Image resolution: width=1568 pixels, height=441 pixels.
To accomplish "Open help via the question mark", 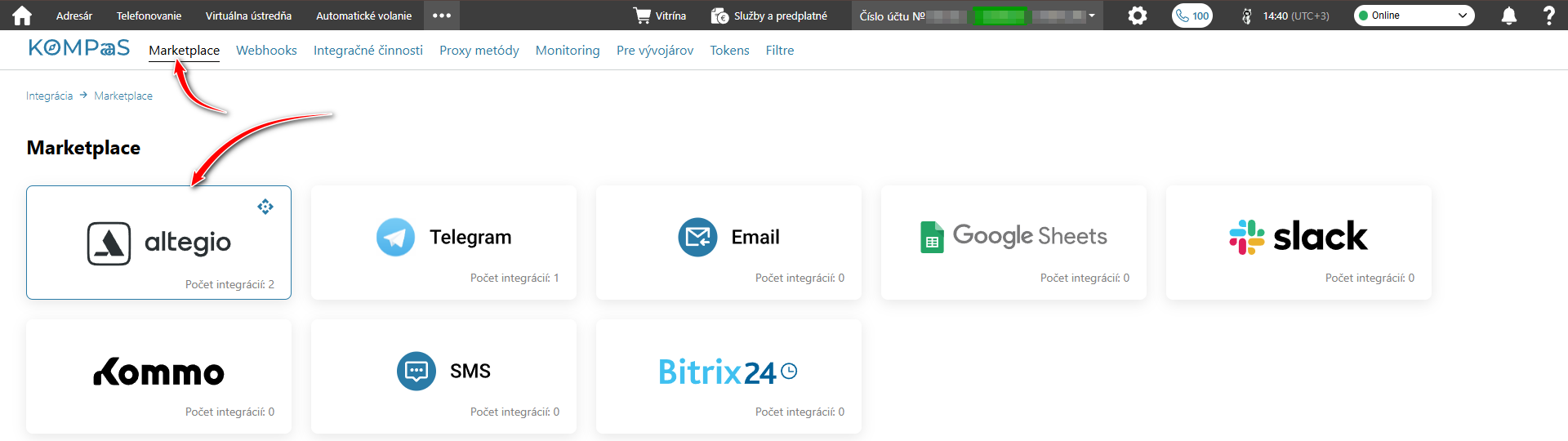I will pos(1548,16).
